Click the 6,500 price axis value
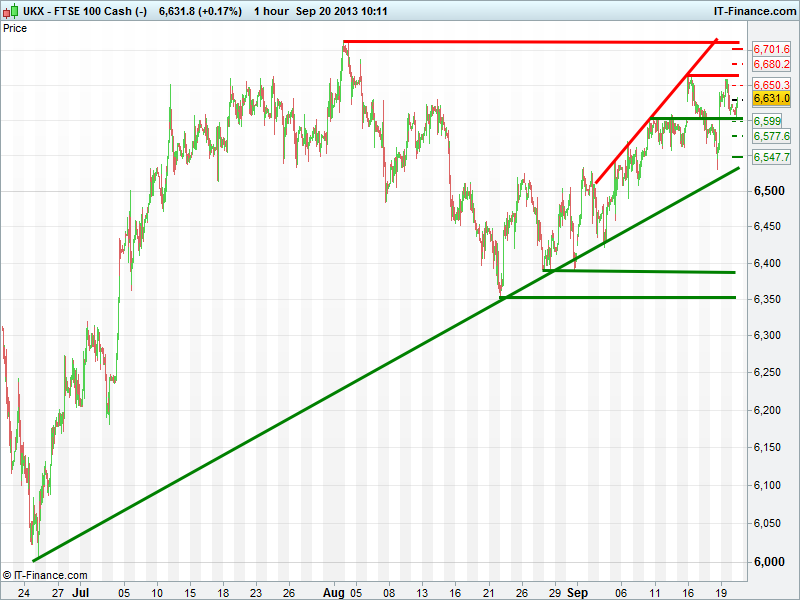The height and width of the screenshot is (600, 800). [x=769, y=191]
